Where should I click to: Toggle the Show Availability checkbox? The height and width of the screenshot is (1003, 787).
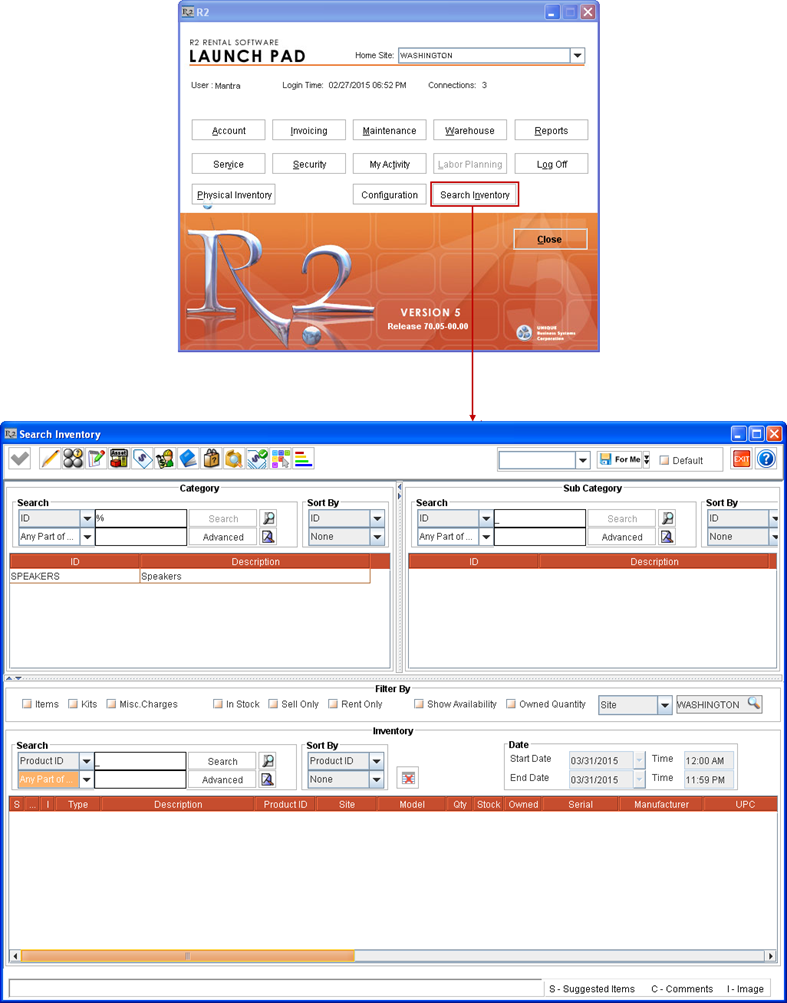tap(419, 704)
